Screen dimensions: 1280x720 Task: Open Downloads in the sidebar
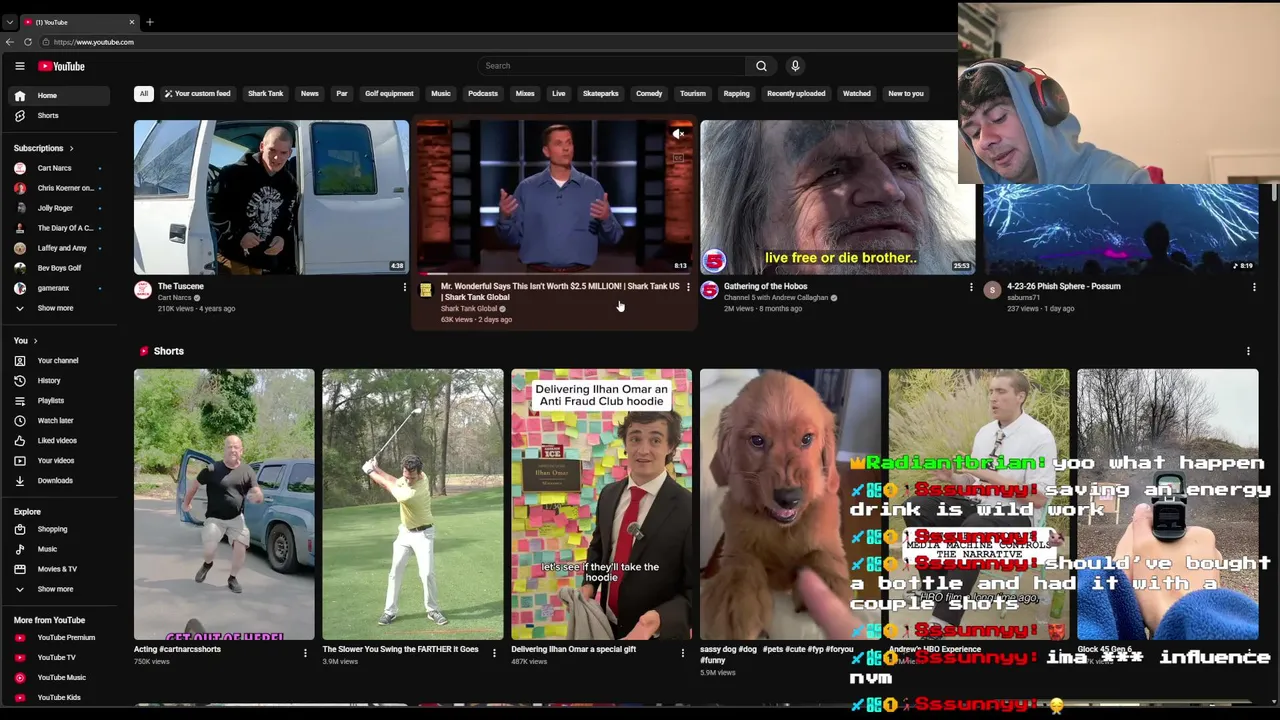pyautogui.click(x=60, y=480)
